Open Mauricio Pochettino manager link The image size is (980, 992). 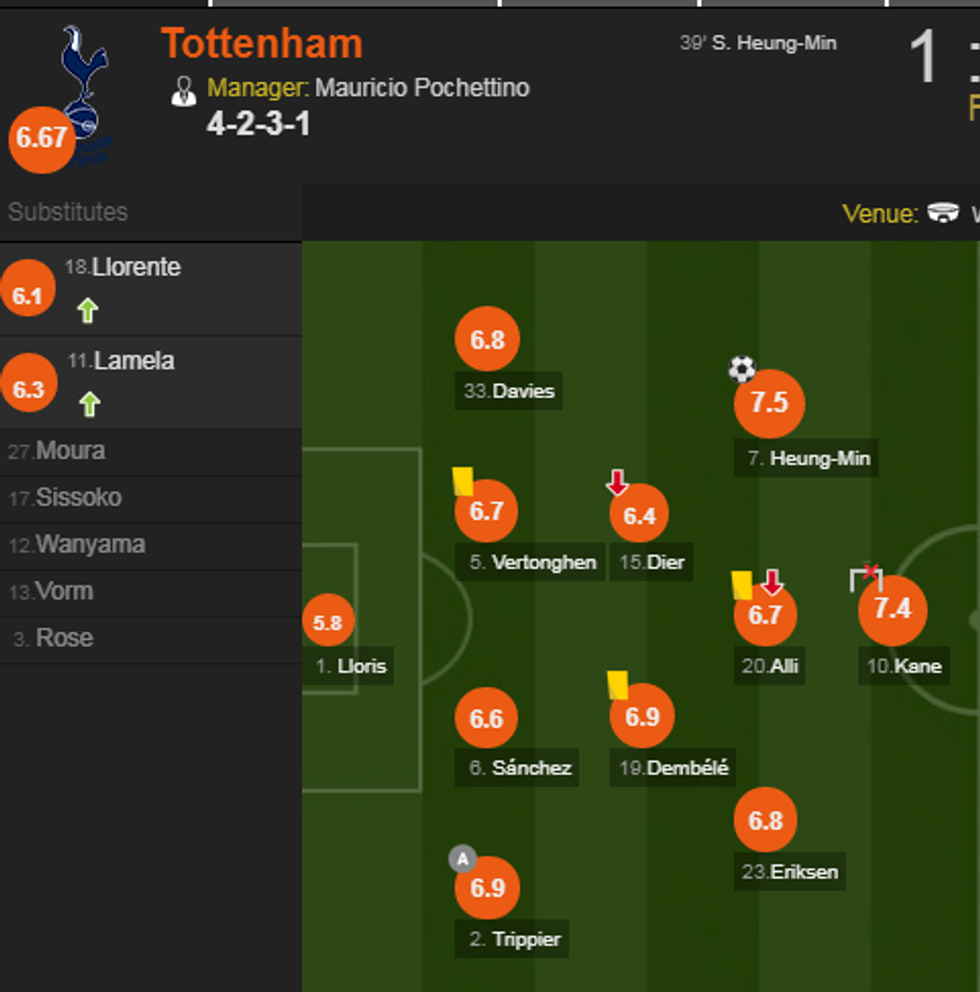[x=422, y=88]
